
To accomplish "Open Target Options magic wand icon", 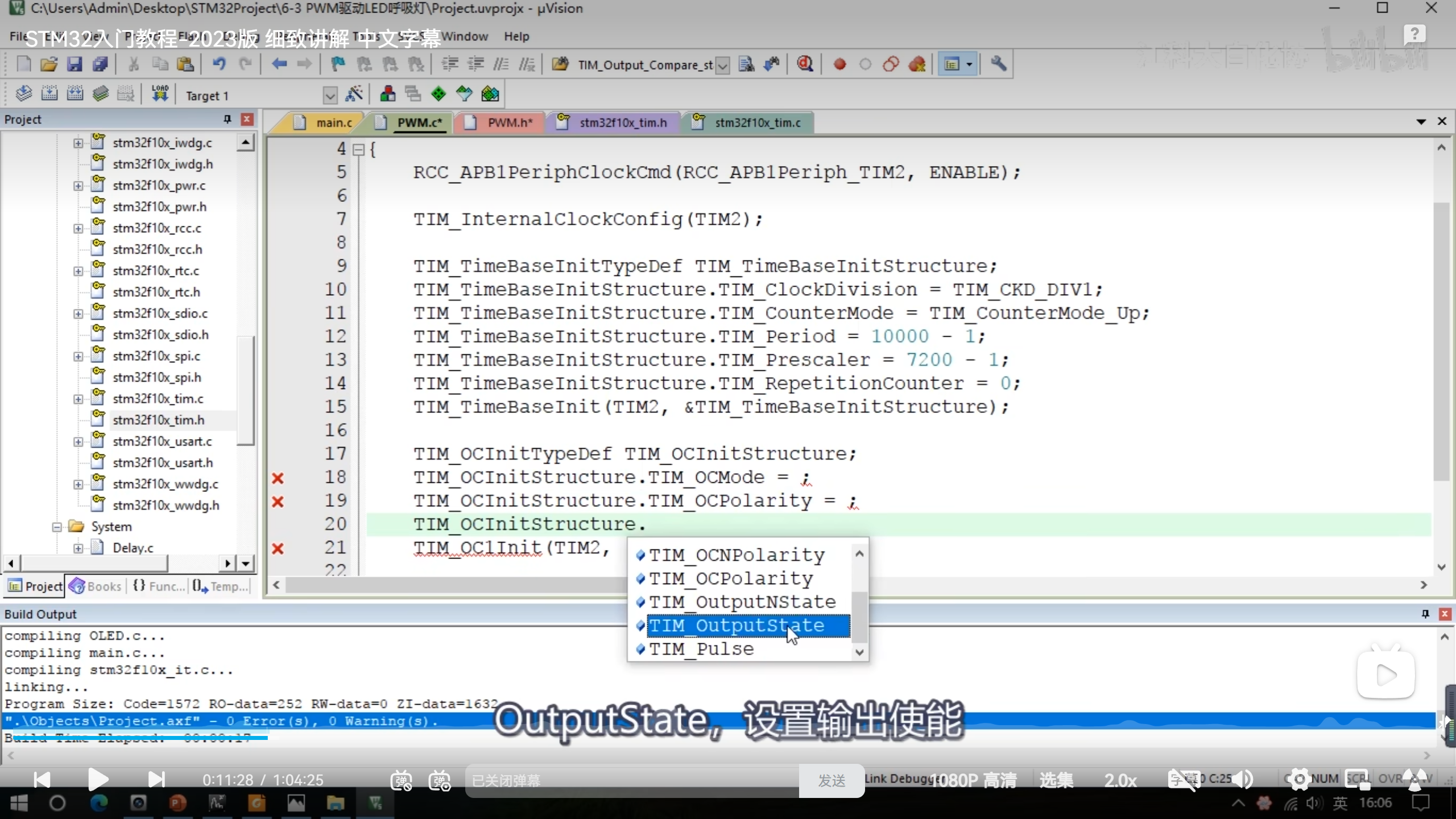I will (354, 94).
